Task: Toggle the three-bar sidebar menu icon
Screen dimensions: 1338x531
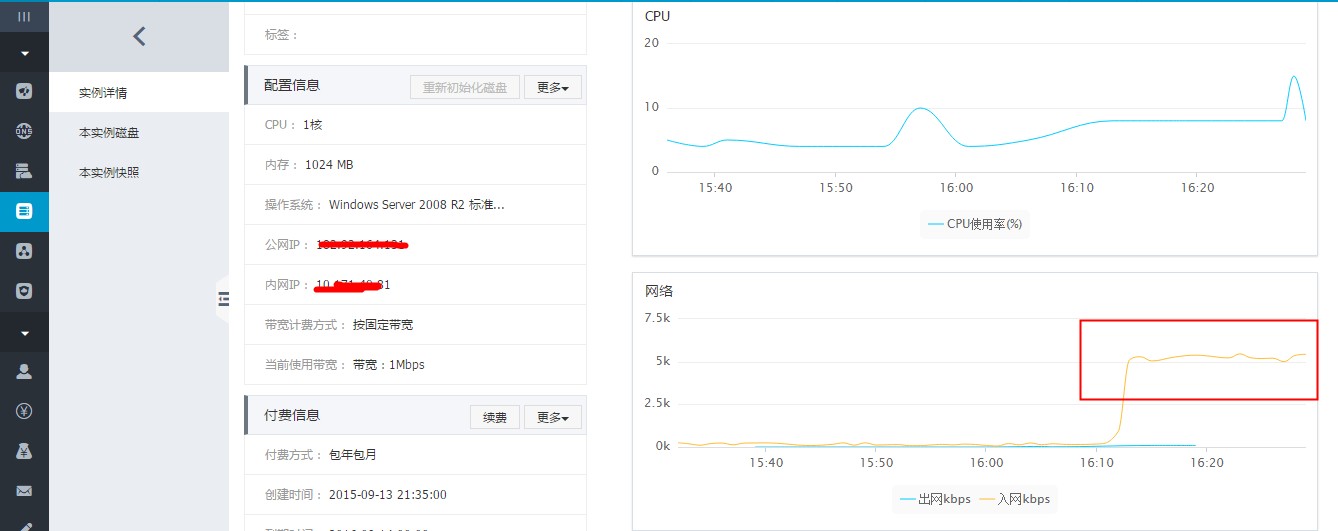Action: (x=24, y=17)
